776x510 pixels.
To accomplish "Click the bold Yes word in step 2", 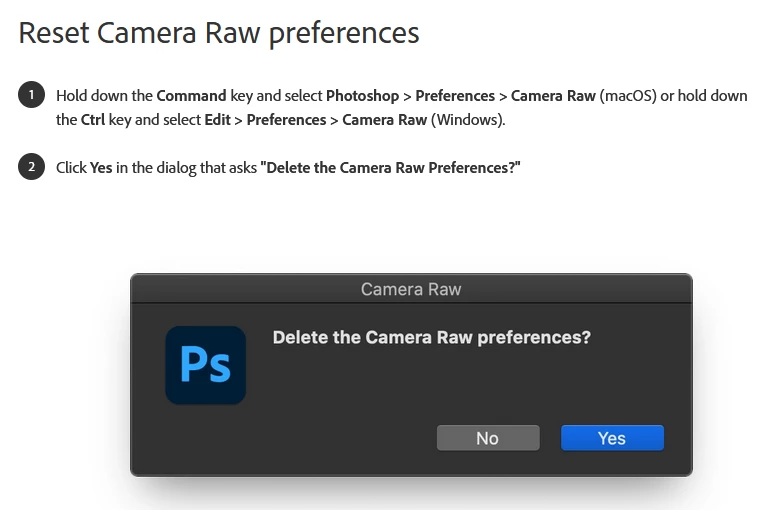I will pos(101,168).
